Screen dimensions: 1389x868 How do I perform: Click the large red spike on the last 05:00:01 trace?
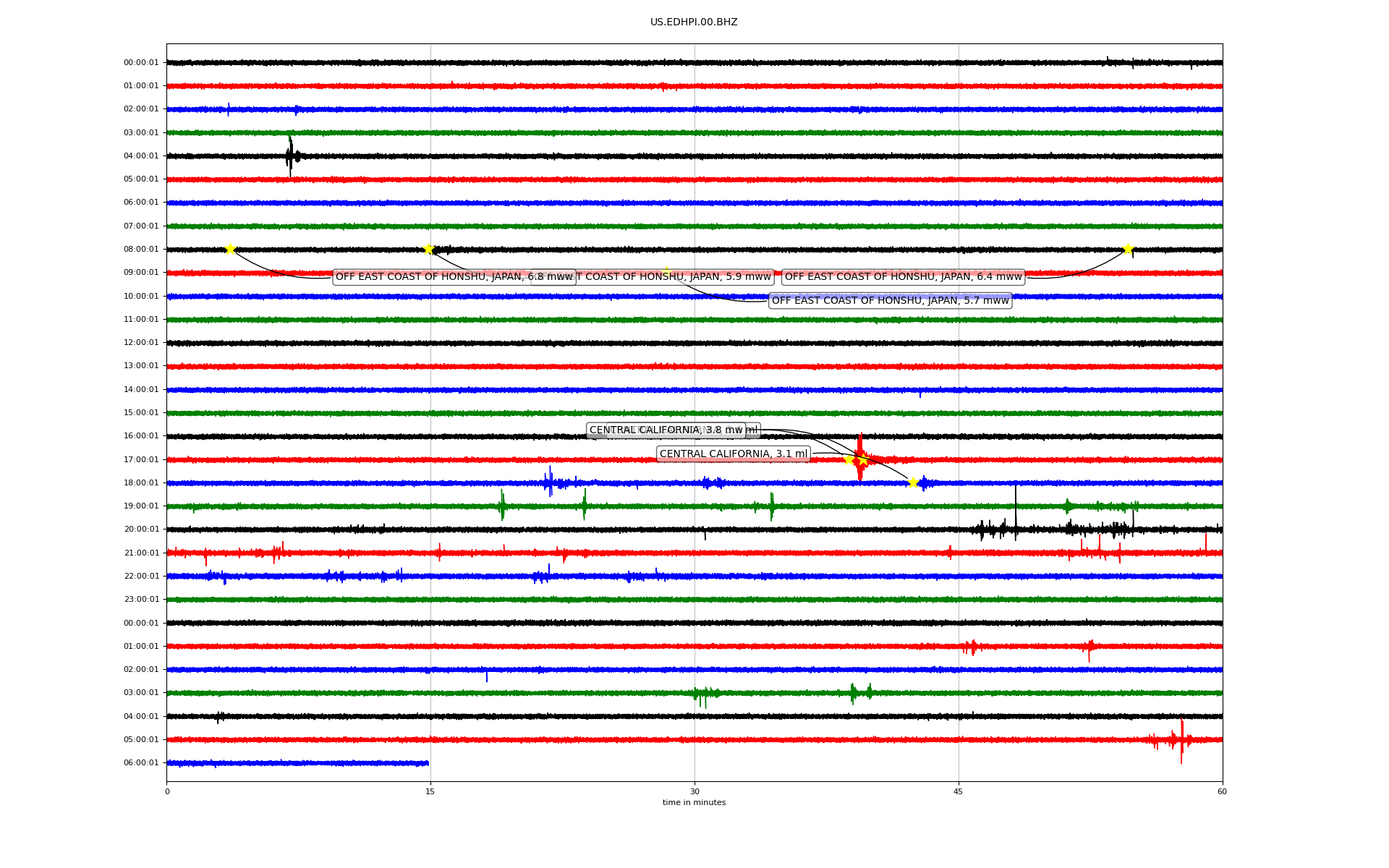coord(1181,740)
